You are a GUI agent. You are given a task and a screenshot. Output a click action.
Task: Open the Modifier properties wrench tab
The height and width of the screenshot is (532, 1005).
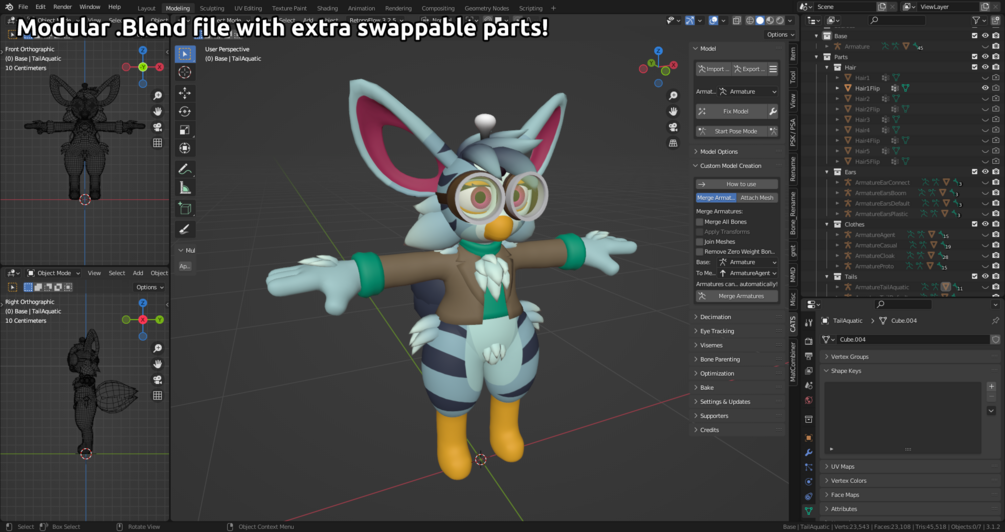click(809, 453)
